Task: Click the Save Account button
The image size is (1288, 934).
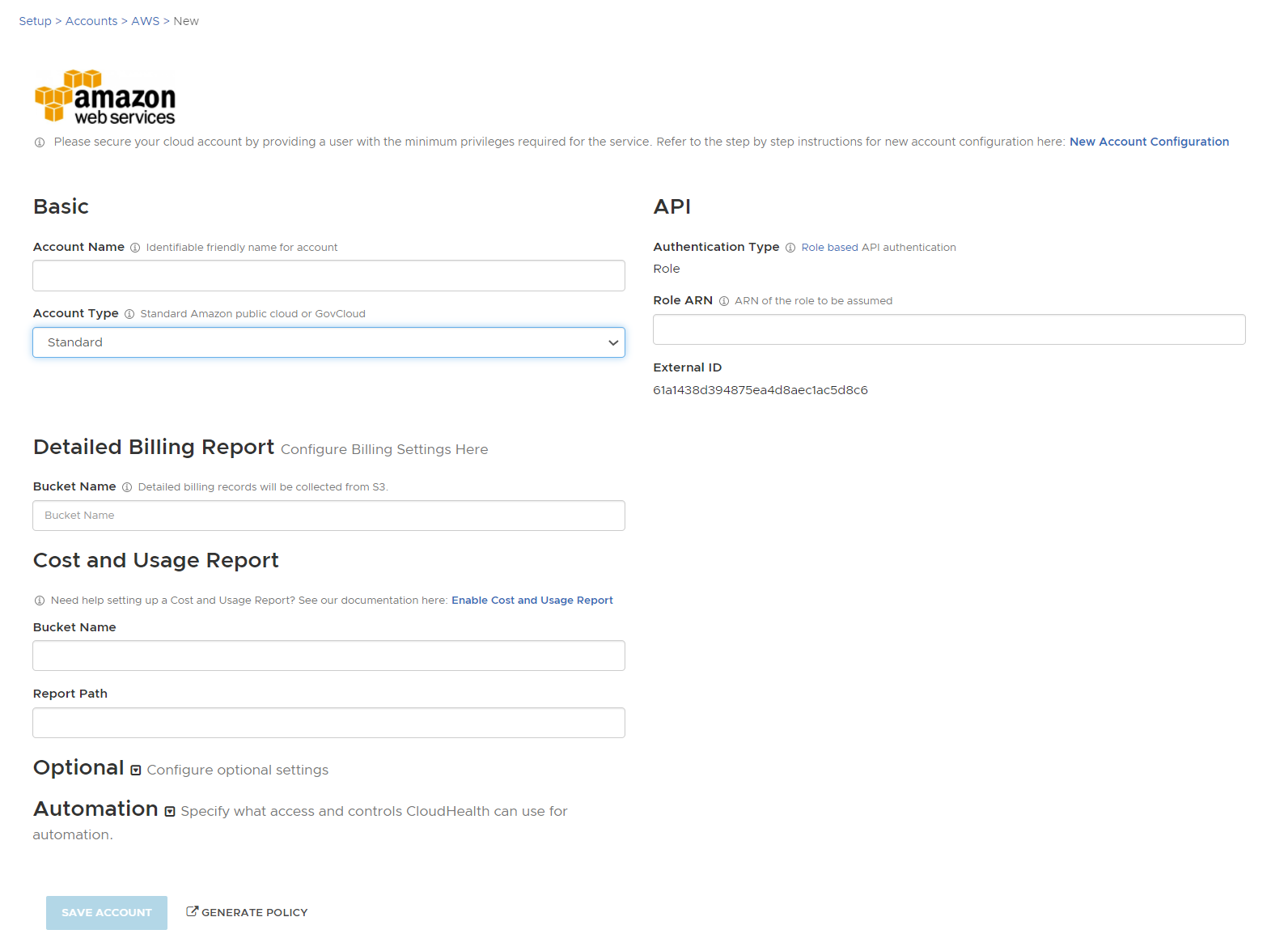Action: [107, 913]
